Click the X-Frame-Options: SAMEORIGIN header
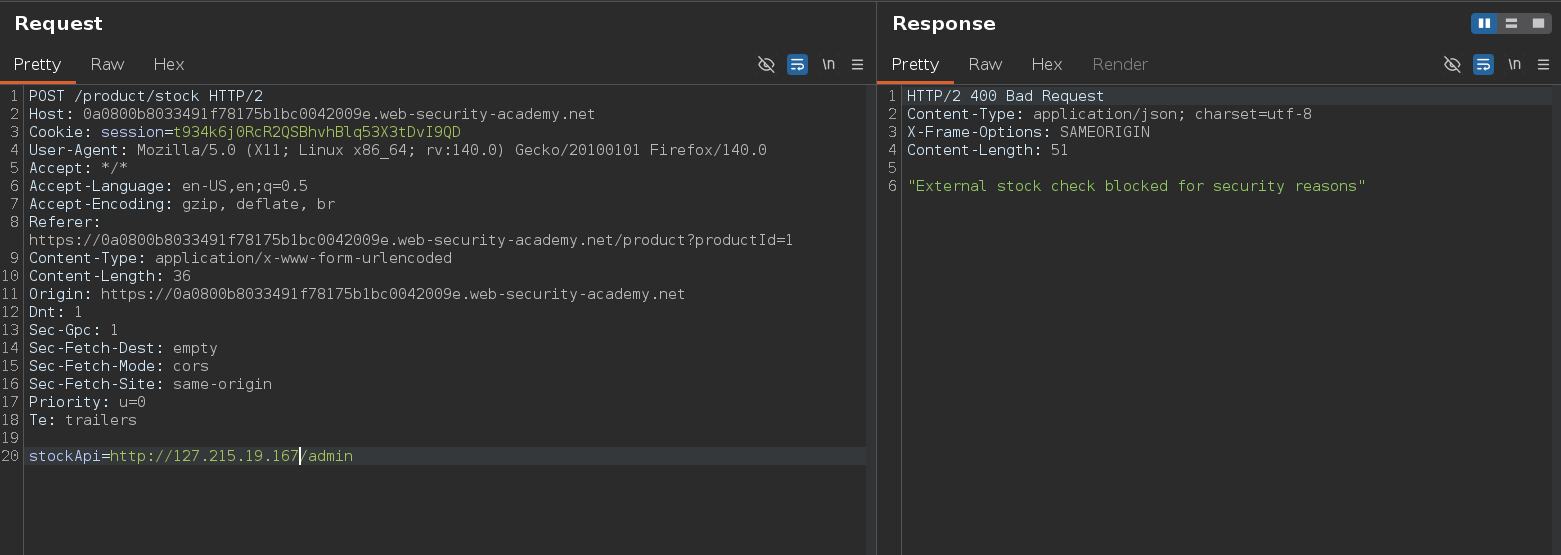The width and height of the screenshot is (1561, 555). pos(1028,132)
